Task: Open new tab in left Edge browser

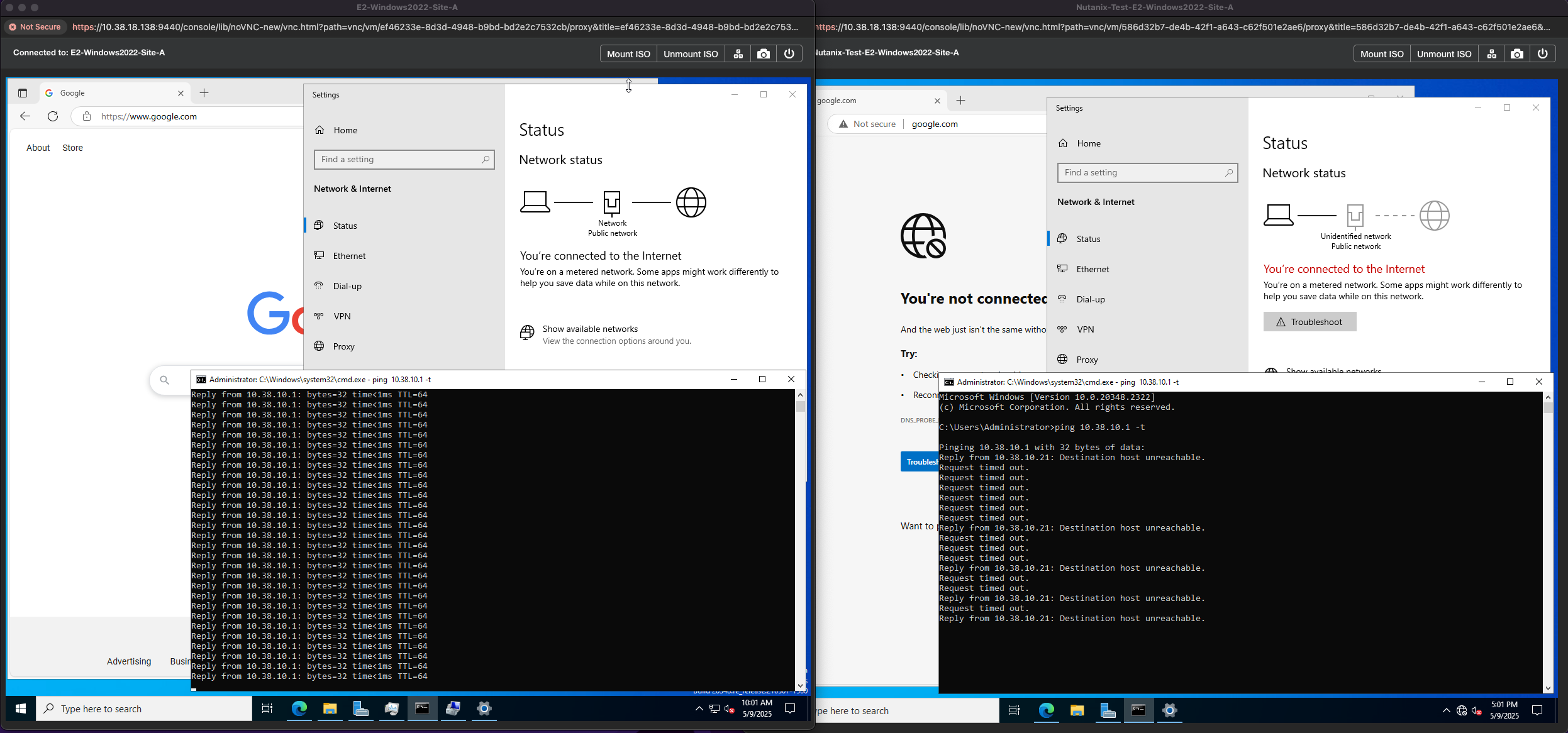Action: [204, 93]
